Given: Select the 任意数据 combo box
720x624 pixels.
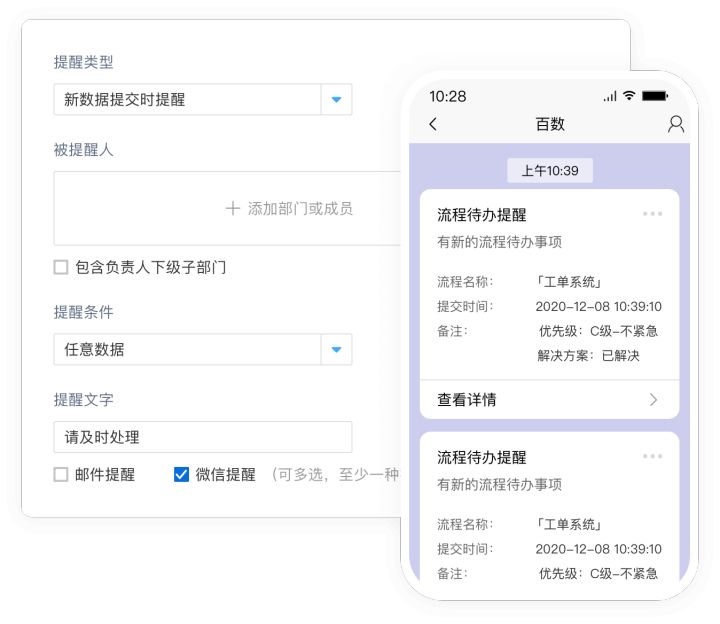Looking at the screenshot, I should point(203,349).
